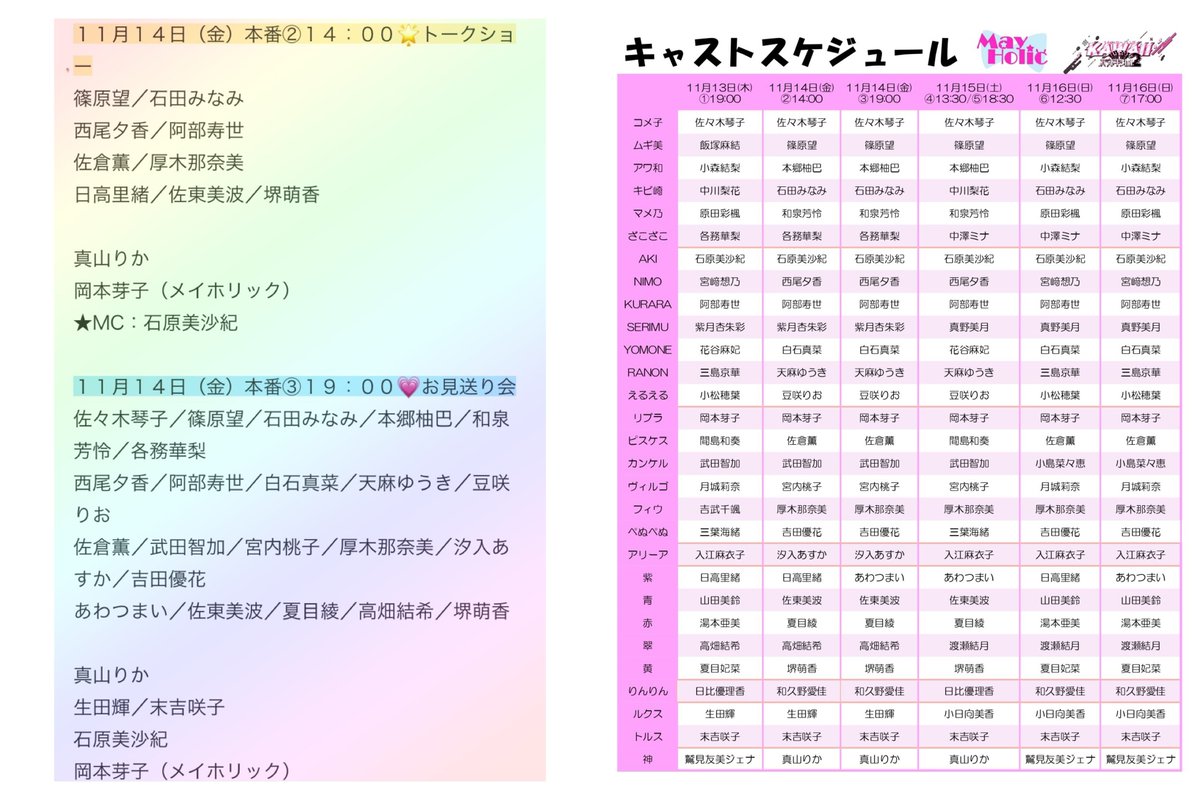This screenshot has height=800, width=1200.
Task: Click the 11月16日(日) ⑥12:30 column header
Action: (1060, 92)
